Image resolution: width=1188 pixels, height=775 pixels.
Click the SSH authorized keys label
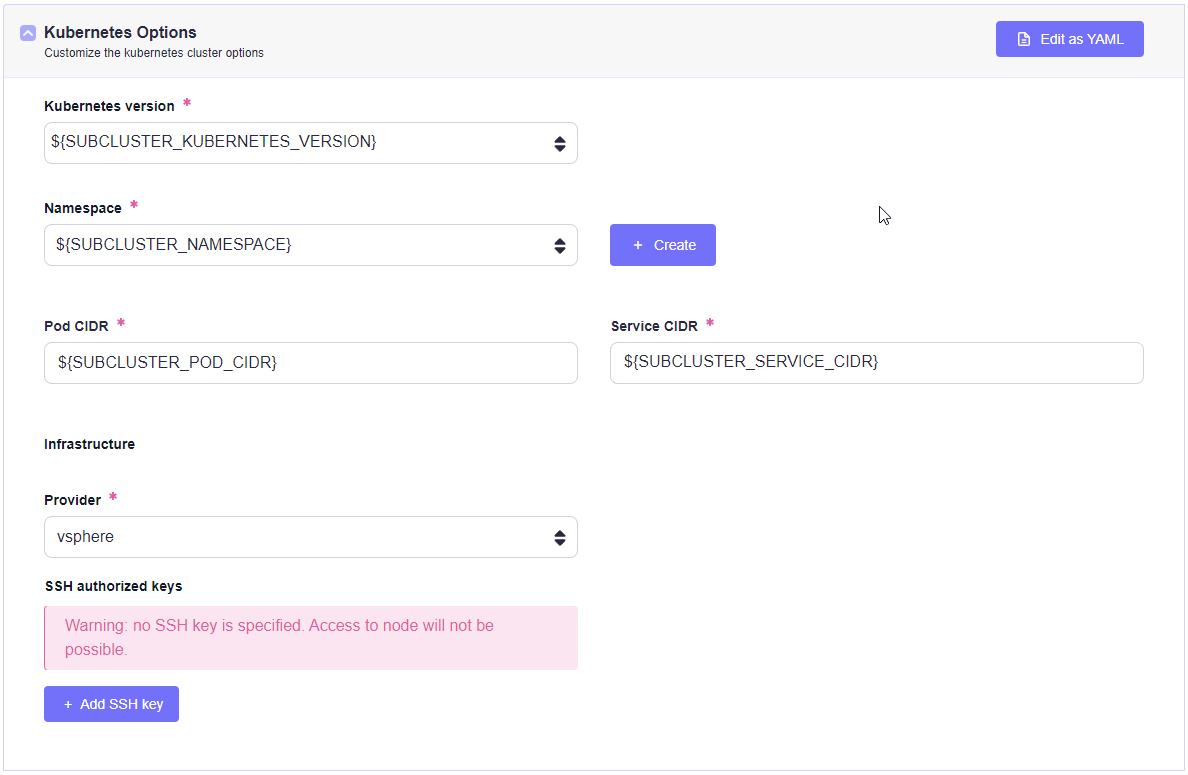tap(113, 586)
